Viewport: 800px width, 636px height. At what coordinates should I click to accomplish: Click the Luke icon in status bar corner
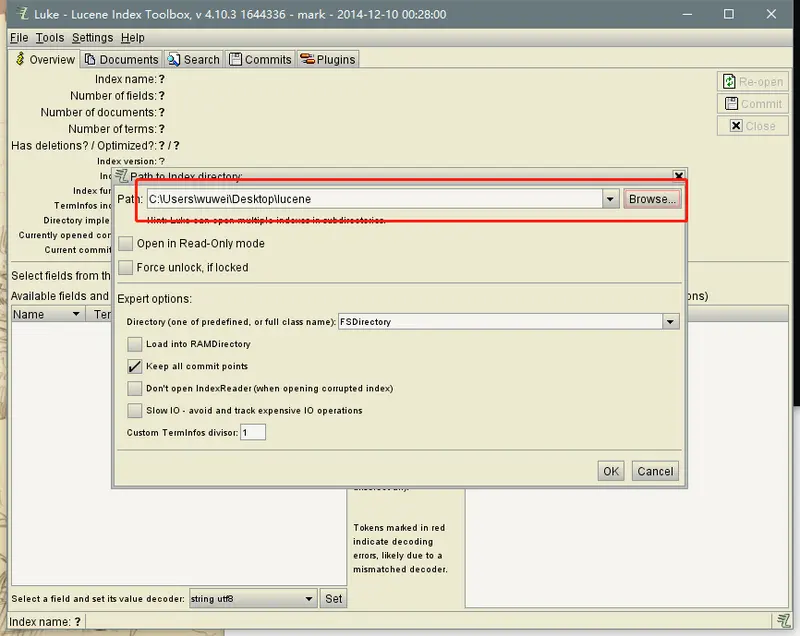(x=784, y=621)
